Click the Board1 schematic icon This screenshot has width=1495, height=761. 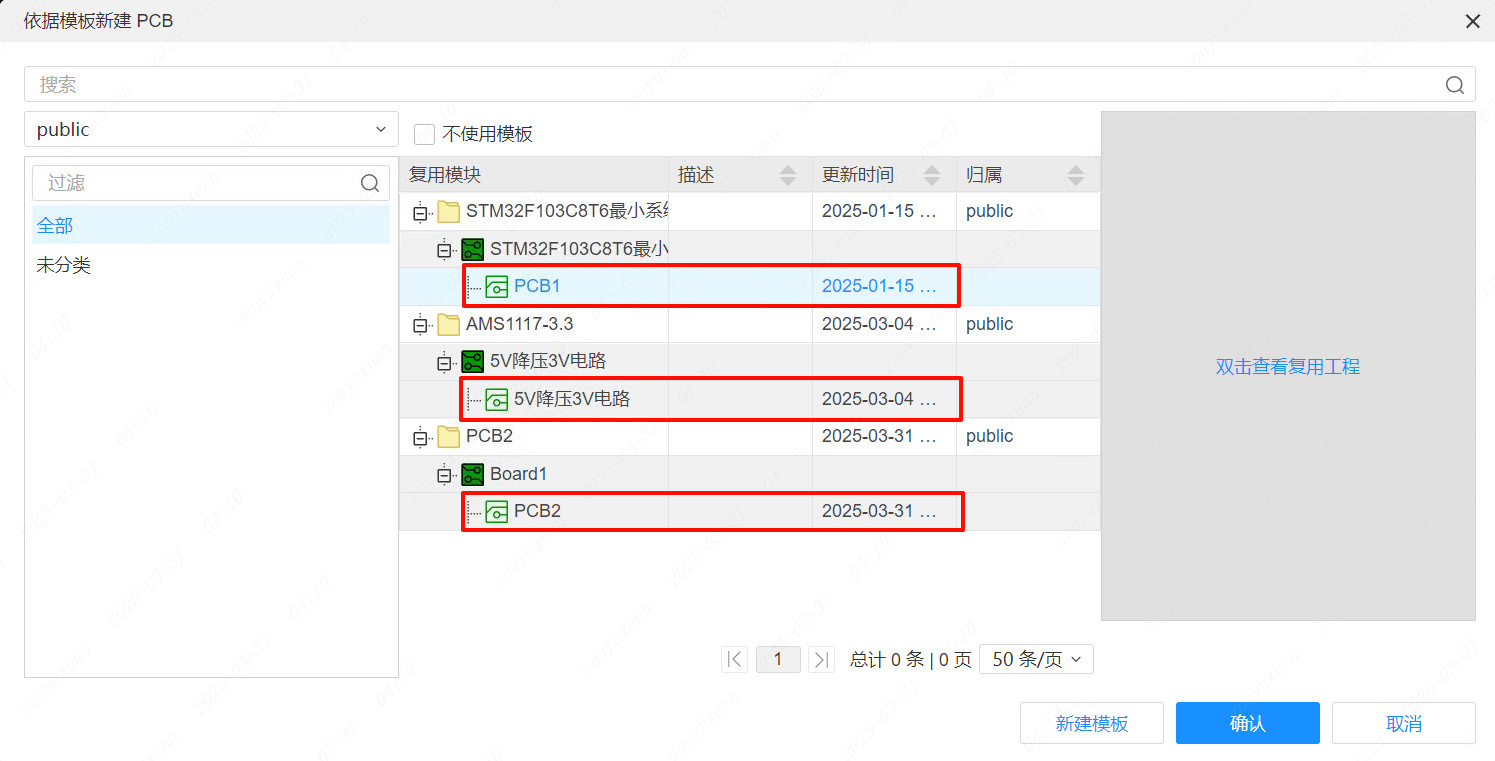tap(472, 473)
